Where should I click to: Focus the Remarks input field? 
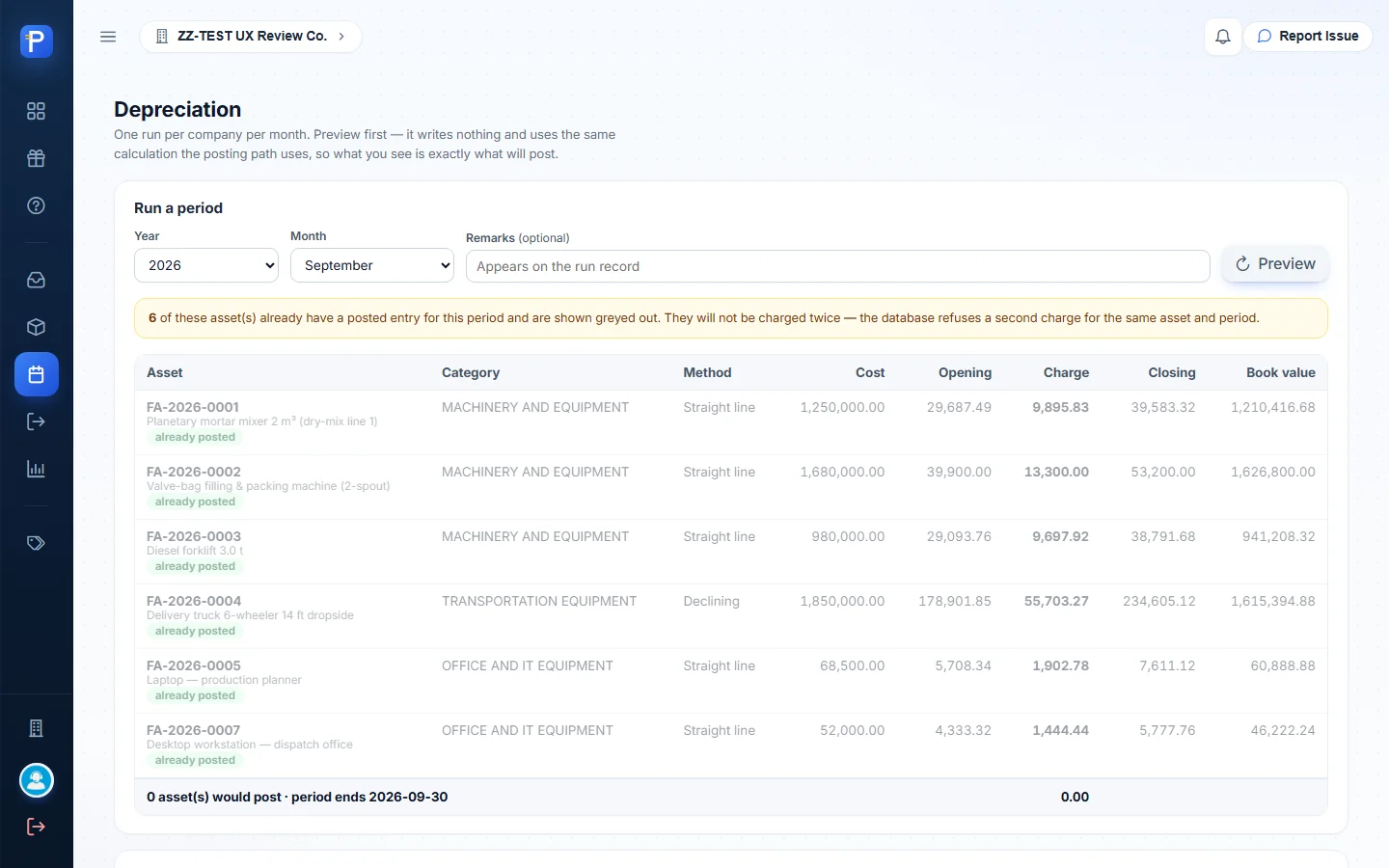coord(837,266)
